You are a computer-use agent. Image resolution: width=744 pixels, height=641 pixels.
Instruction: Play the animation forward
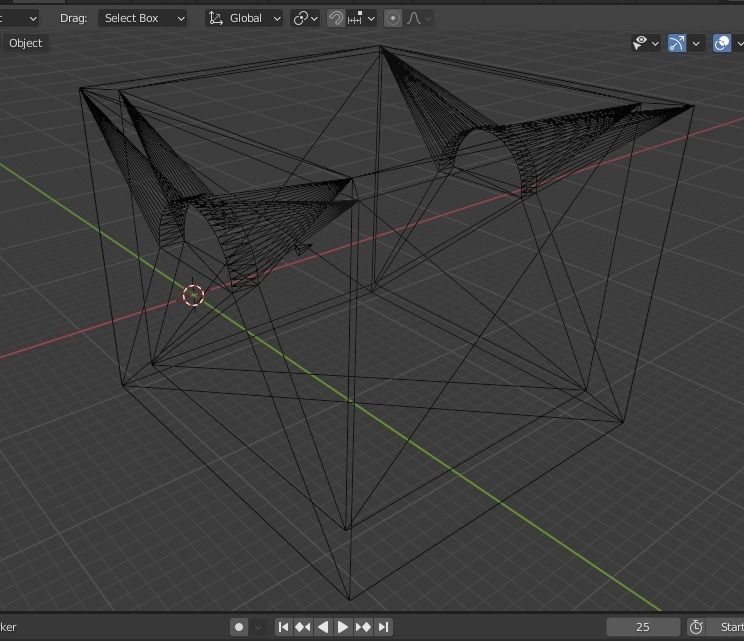point(342,627)
